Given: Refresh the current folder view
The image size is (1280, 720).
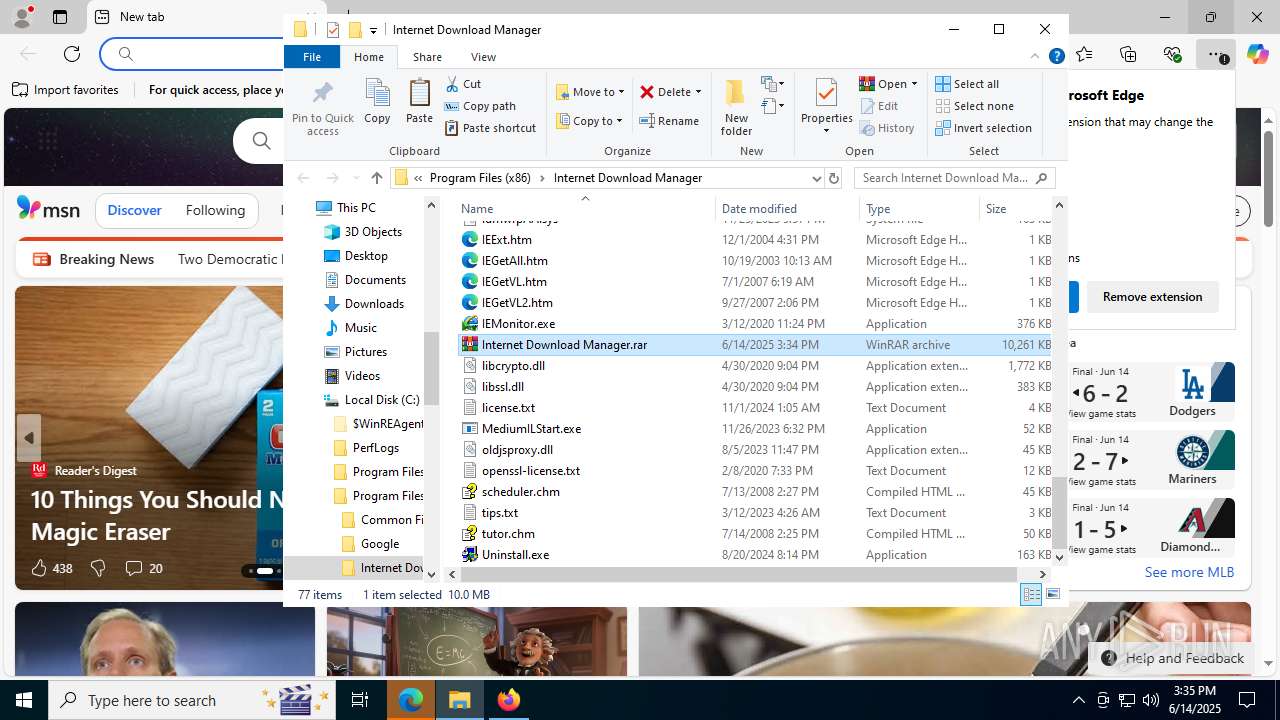Looking at the screenshot, I should pos(833,178).
